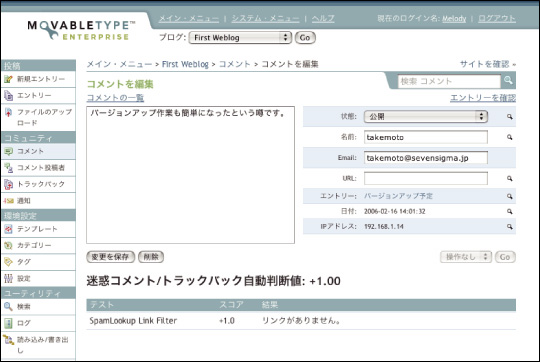Open システム・メニュー in top navigation
This screenshot has width=540, height=362.
265,18
